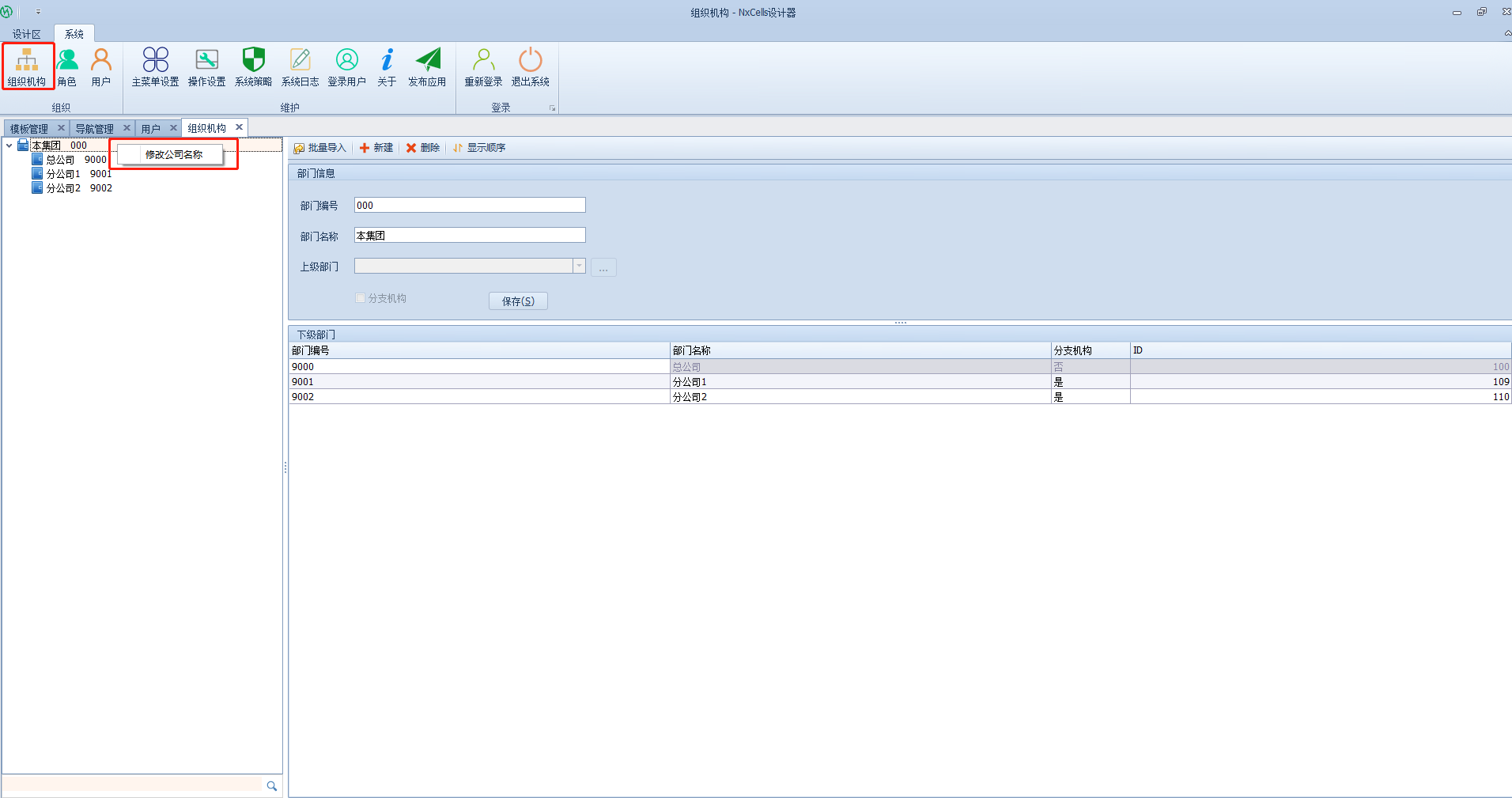The height and width of the screenshot is (798, 1512).
Task: Switch to the 设计区 ribbon tab
Action: [26, 34]
